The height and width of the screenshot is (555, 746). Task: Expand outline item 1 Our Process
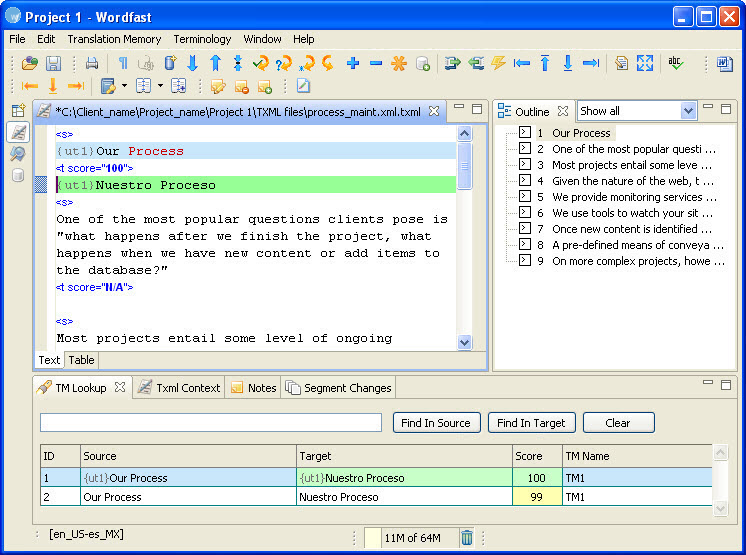(525, 132)
